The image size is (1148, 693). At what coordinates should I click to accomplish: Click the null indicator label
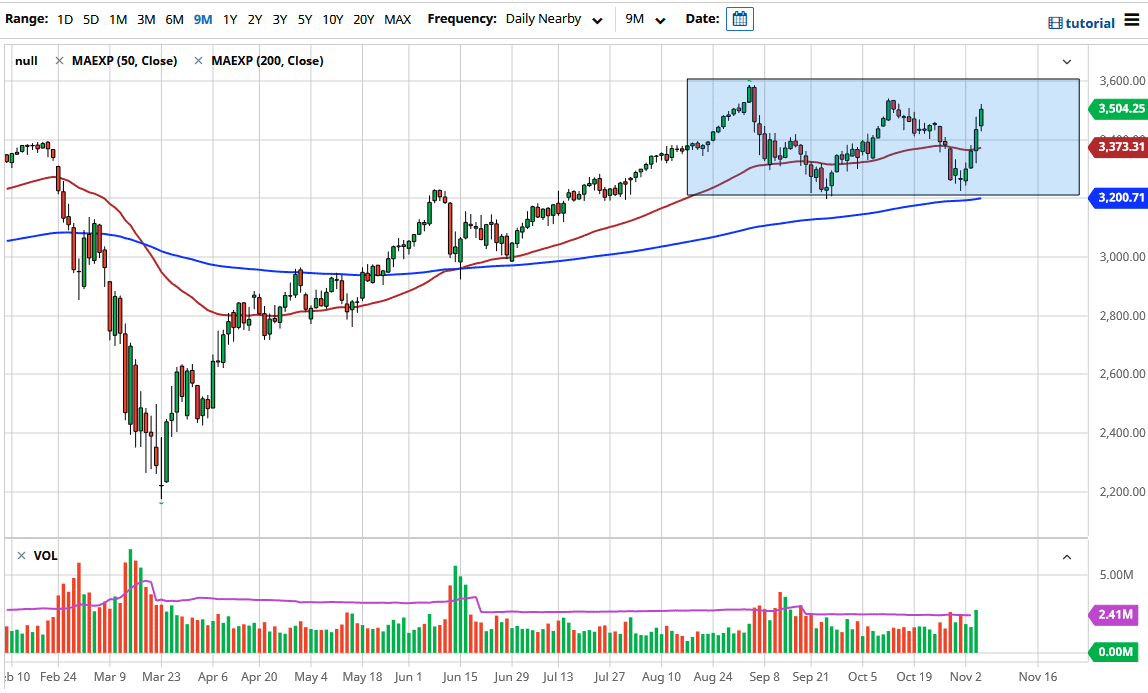coord(26,60)
